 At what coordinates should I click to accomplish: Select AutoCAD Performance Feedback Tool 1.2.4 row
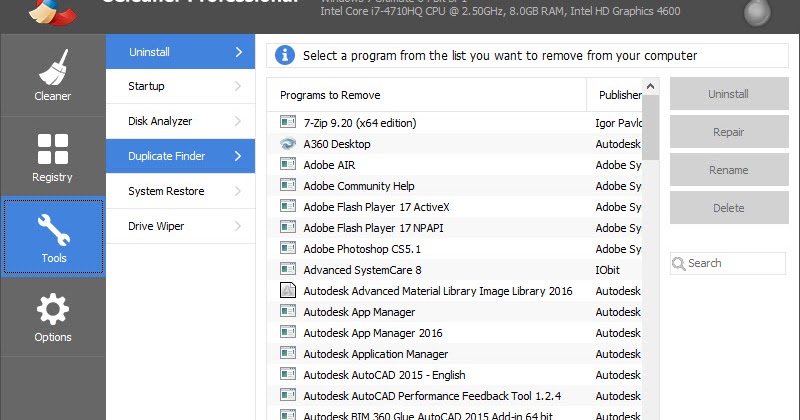(x=454, y=396)
